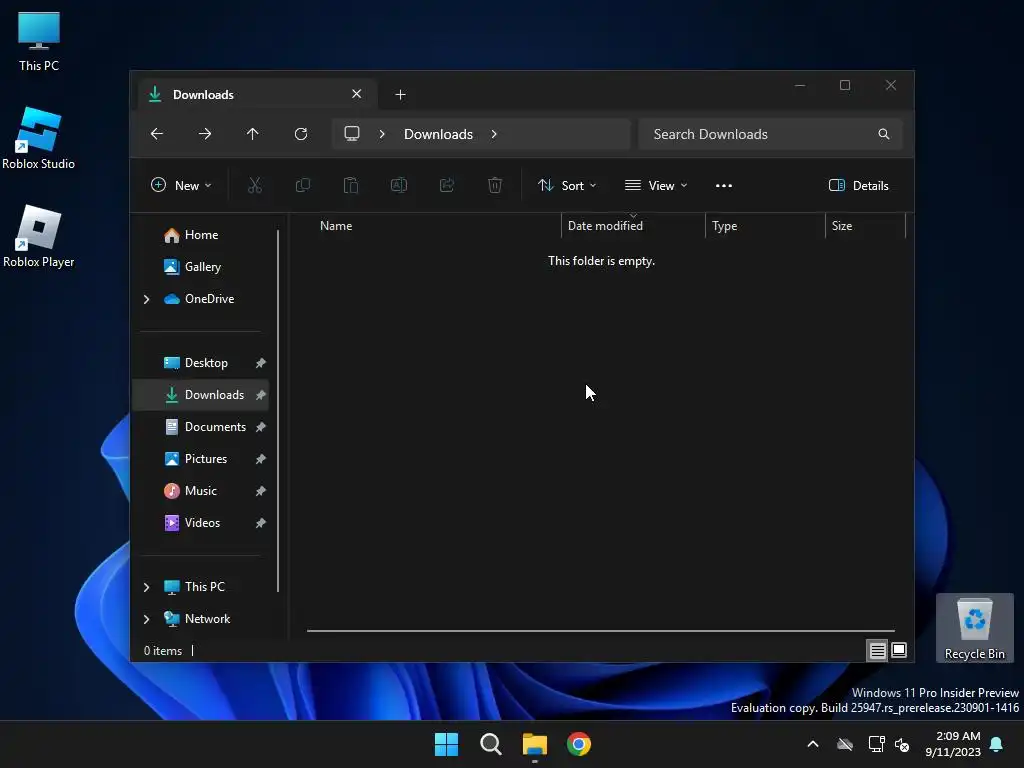Switch to large thumbnails view icon in status bar

coord(899,650)
